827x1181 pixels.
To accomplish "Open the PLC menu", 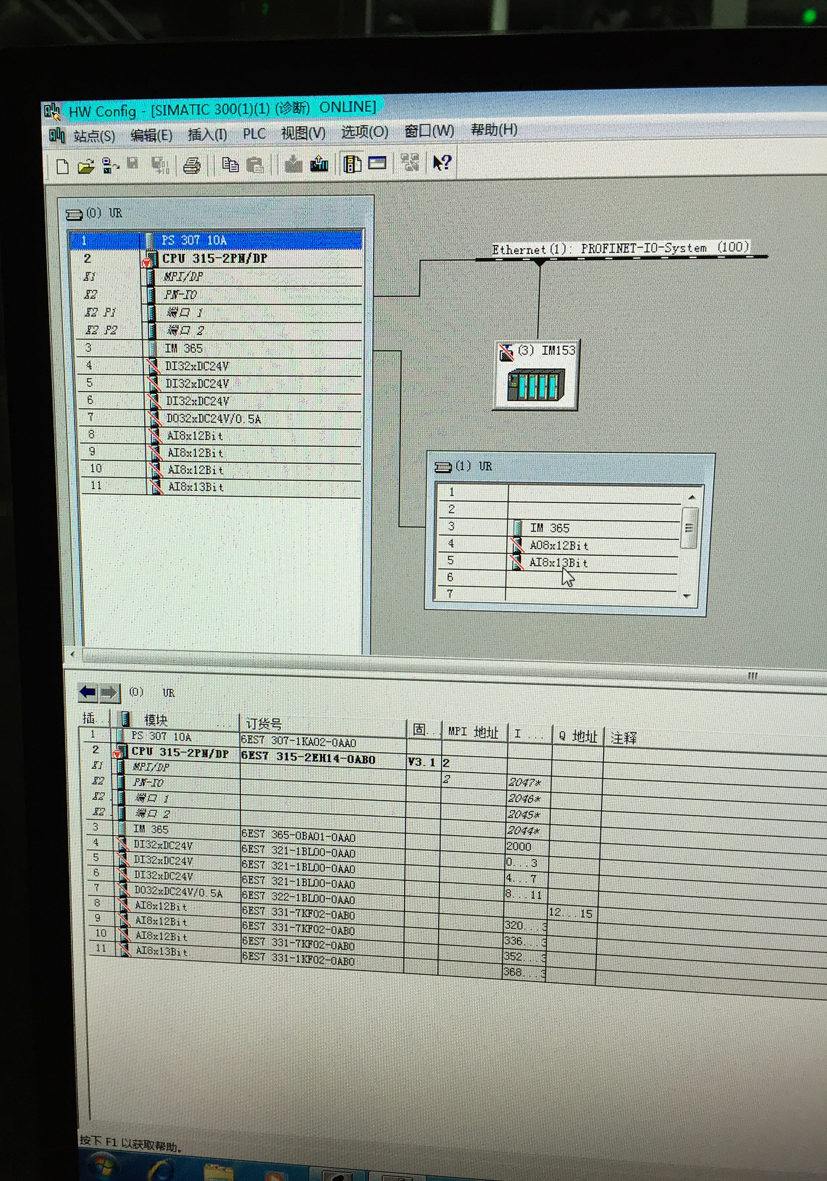I will point(254,133).
